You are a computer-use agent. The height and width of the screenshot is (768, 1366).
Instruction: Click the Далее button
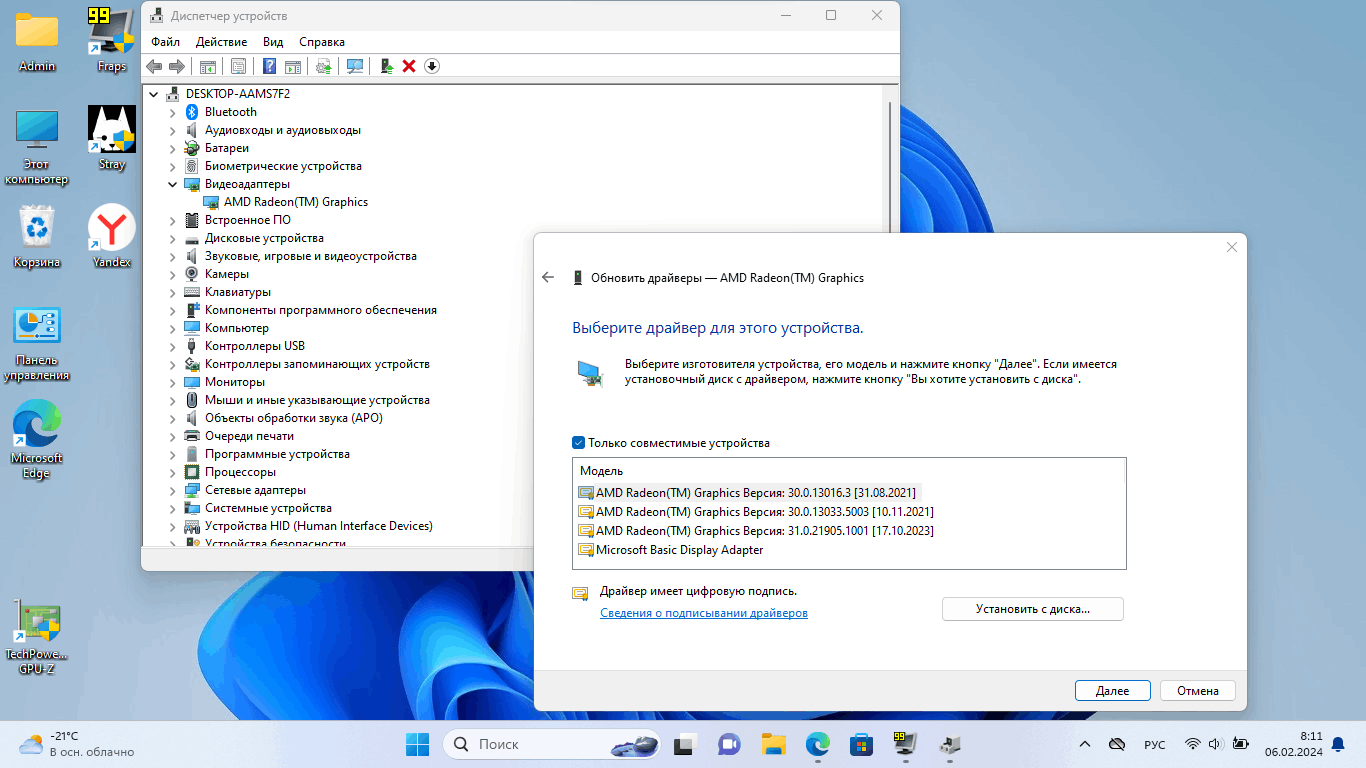pos(1113,691)
